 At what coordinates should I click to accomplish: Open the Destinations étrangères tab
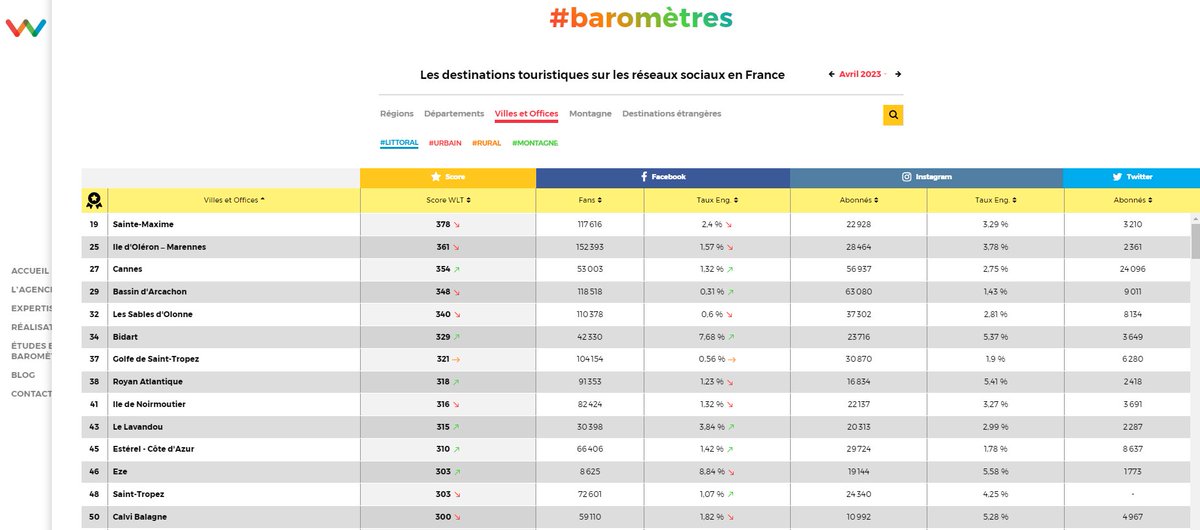671,114
